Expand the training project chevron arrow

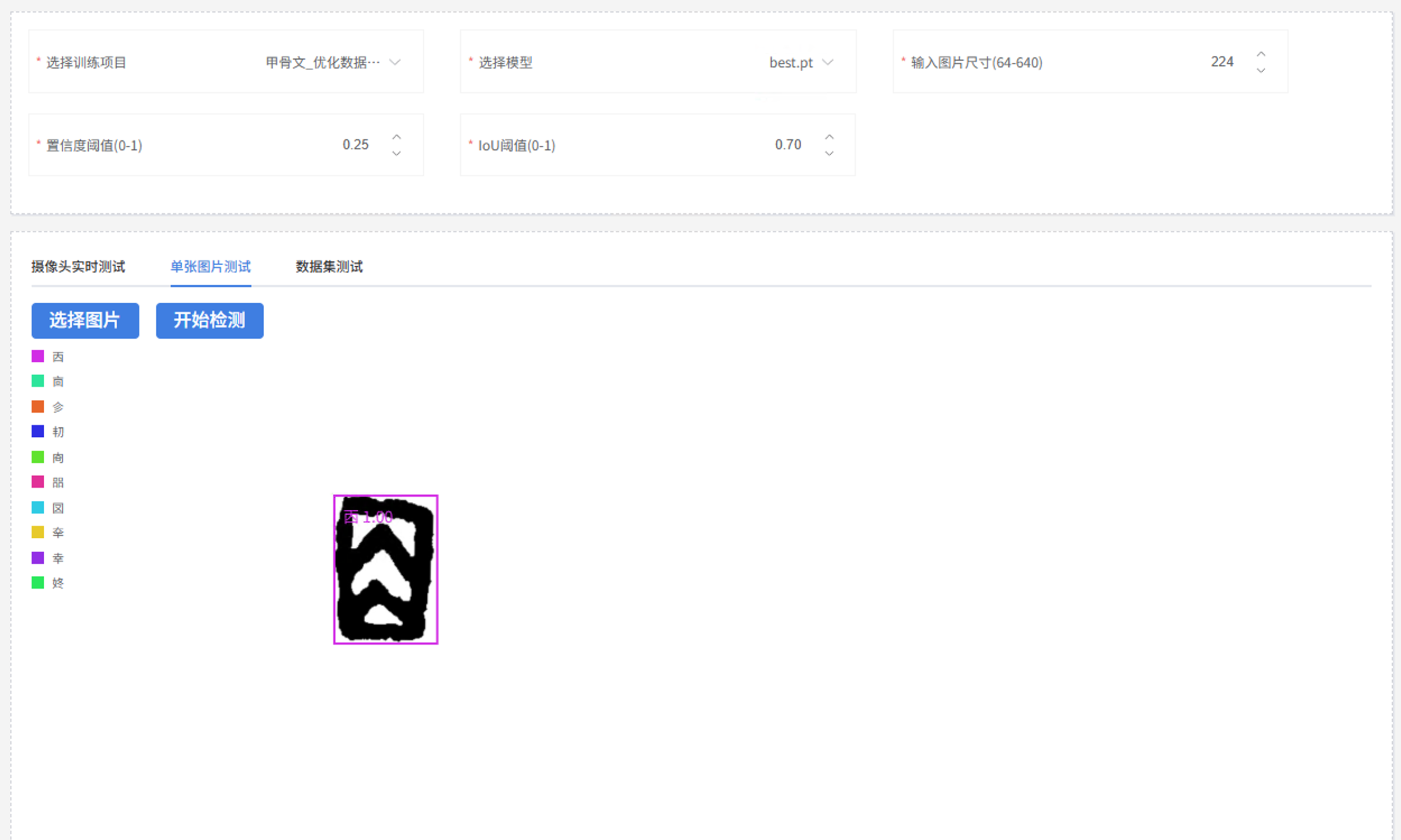click(394, 63)
